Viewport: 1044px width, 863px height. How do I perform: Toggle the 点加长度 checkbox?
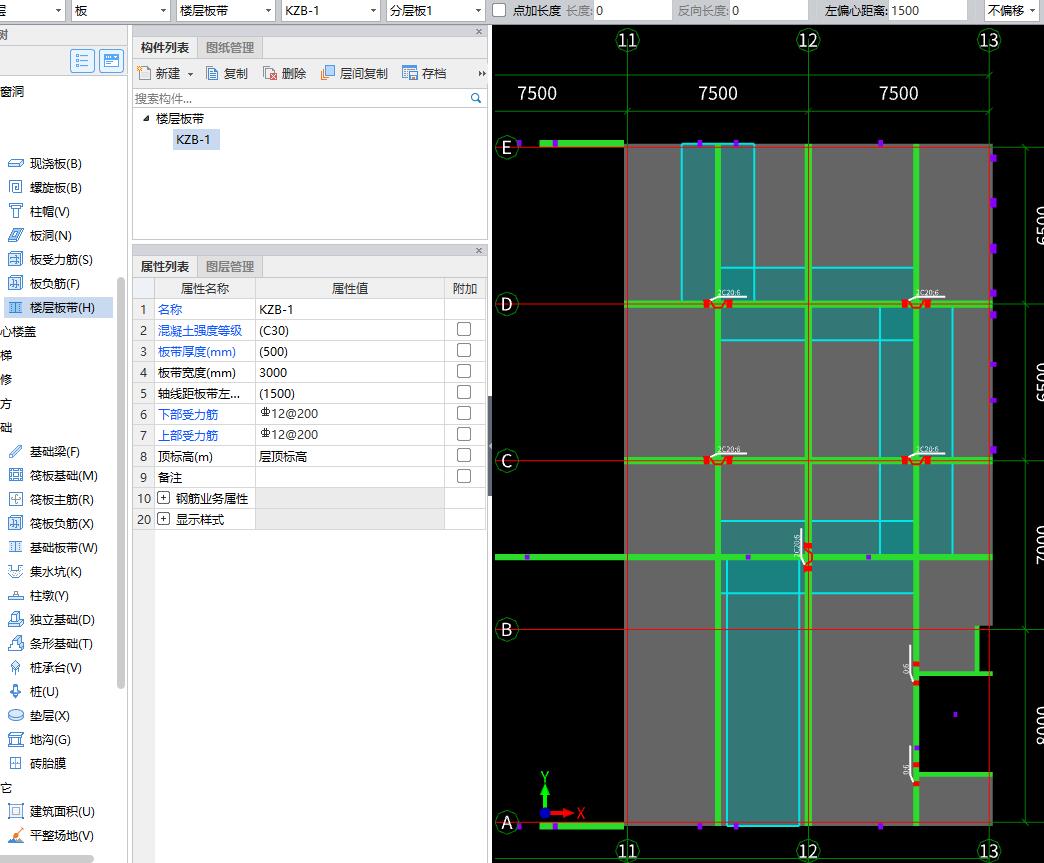pos(499,11)
